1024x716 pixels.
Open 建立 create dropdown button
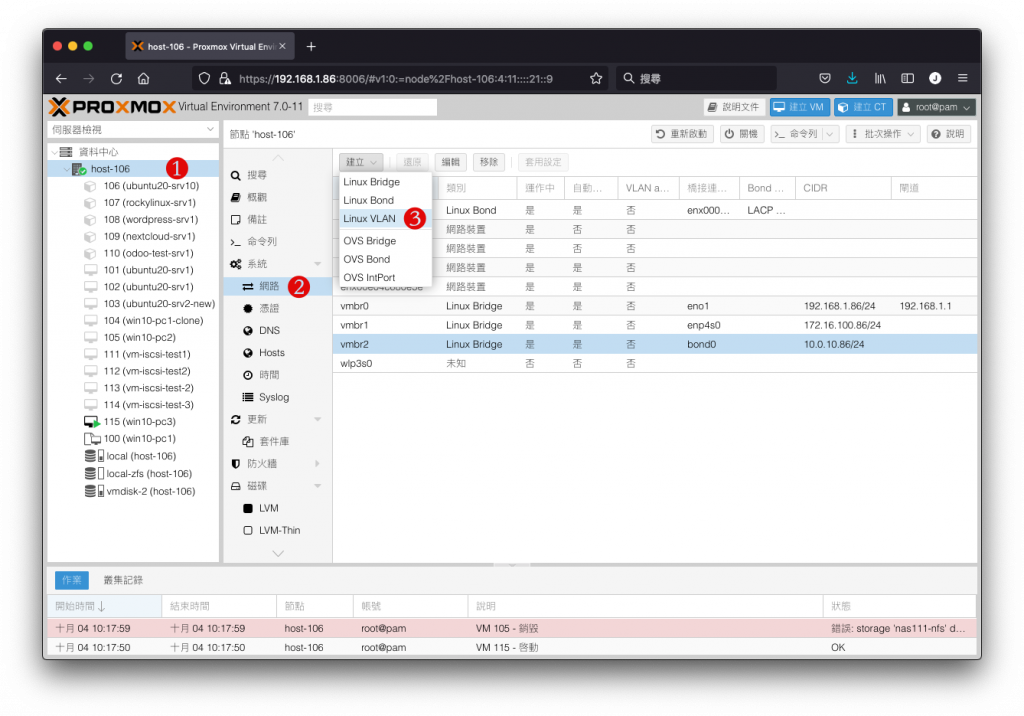(x=361, y=162)
